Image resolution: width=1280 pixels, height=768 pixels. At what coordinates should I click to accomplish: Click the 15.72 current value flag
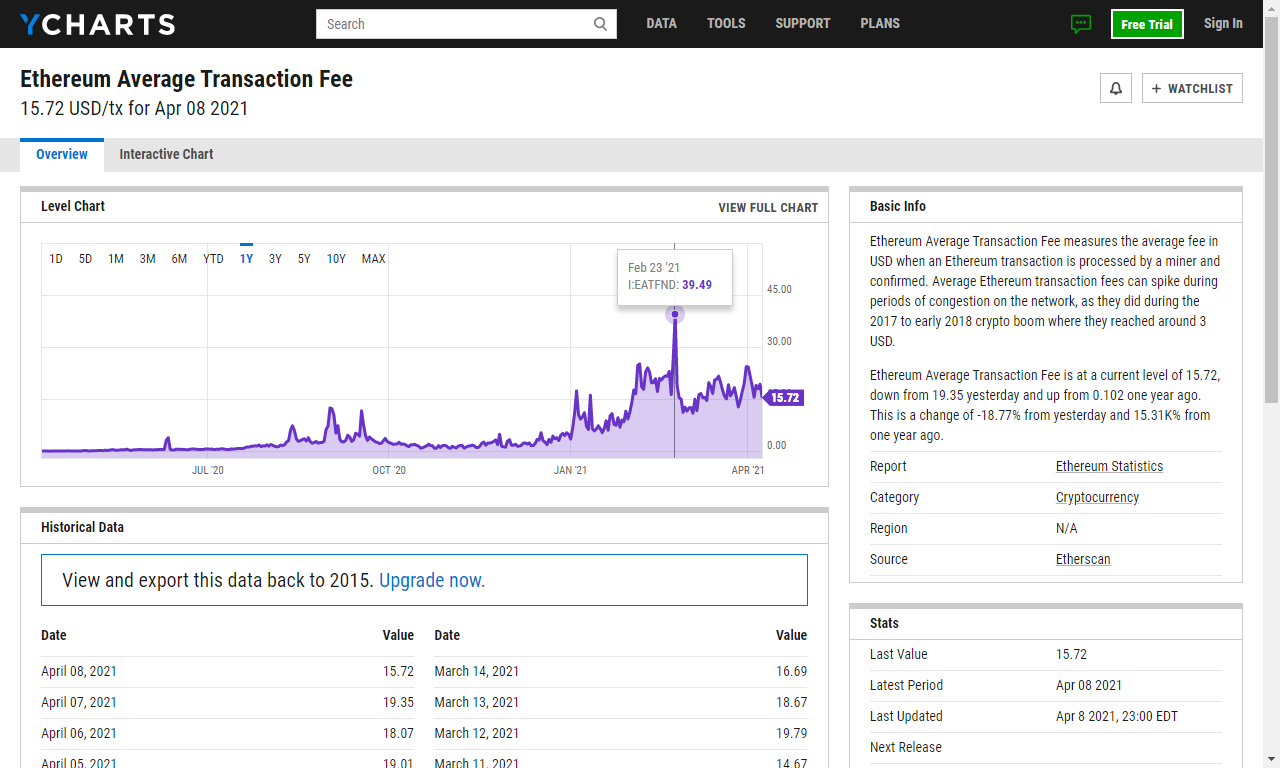[785, 398]
